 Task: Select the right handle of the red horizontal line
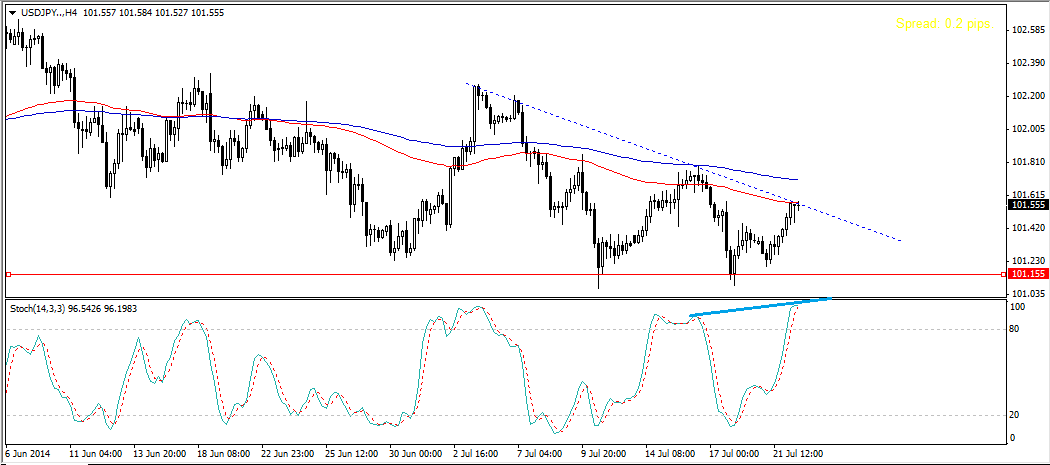(x=1002, y=274)
